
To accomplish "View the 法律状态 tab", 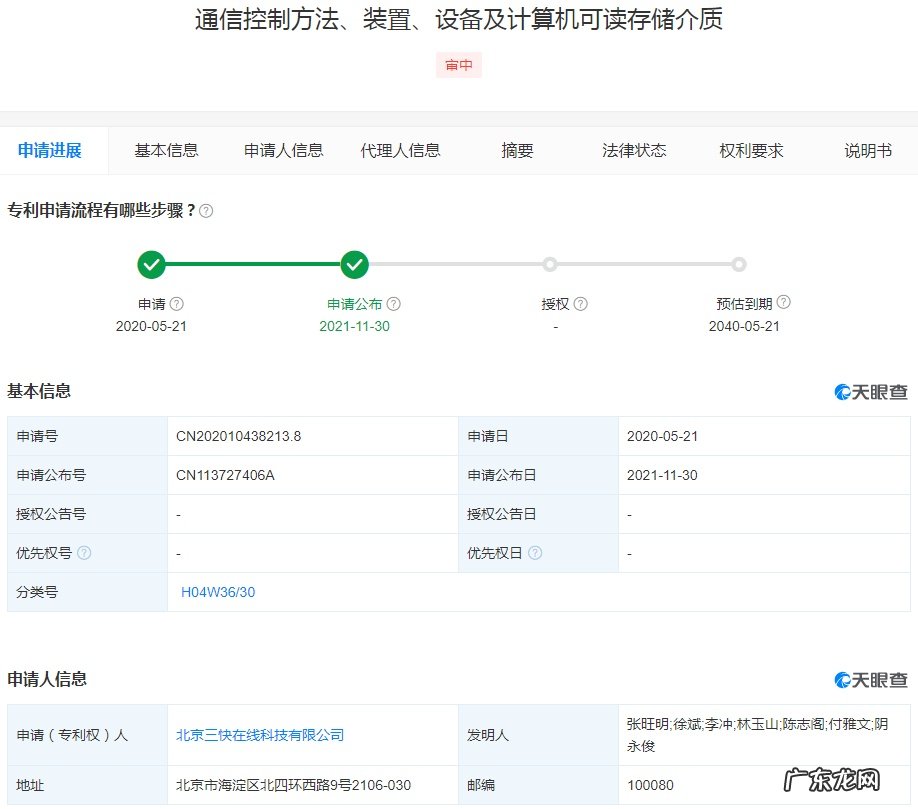I will (x=633, y=150).
